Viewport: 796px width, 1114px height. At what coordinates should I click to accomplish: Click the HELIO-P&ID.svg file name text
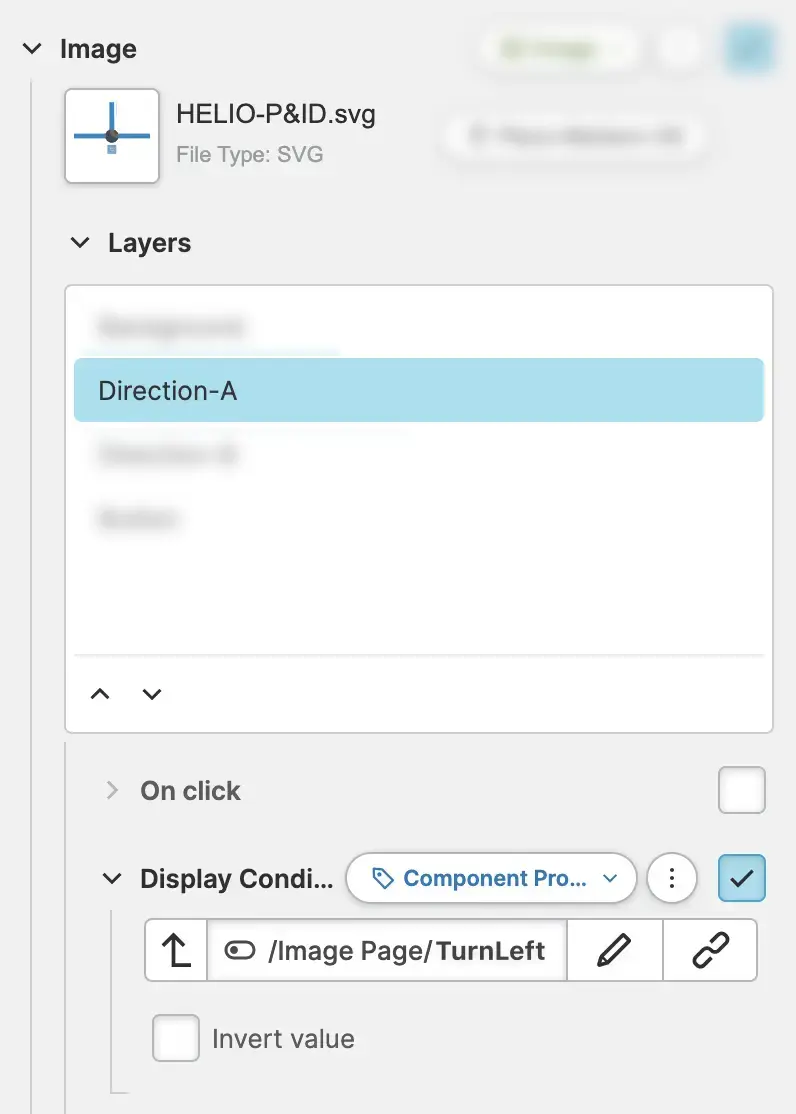tap(276, 114)
